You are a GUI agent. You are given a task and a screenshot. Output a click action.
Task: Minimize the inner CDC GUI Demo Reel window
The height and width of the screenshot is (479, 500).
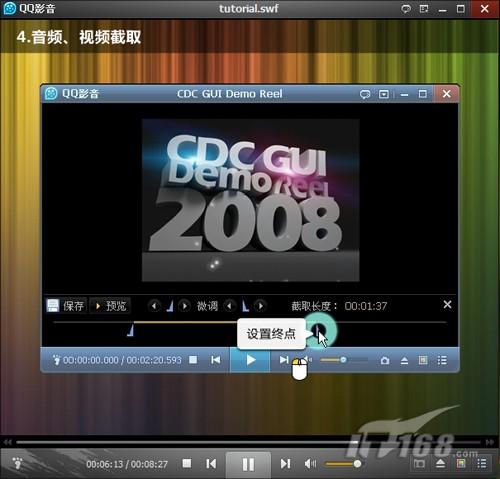point(404,95)
